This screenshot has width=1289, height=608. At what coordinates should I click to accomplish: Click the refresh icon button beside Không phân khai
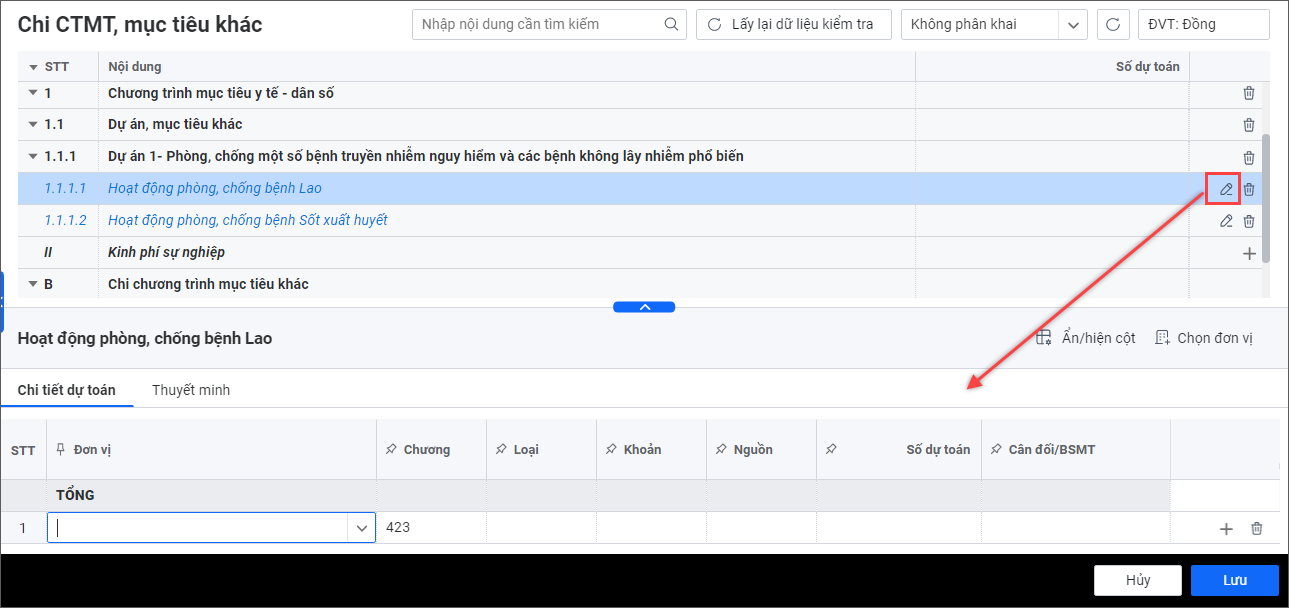click(x=1113, y=25)
